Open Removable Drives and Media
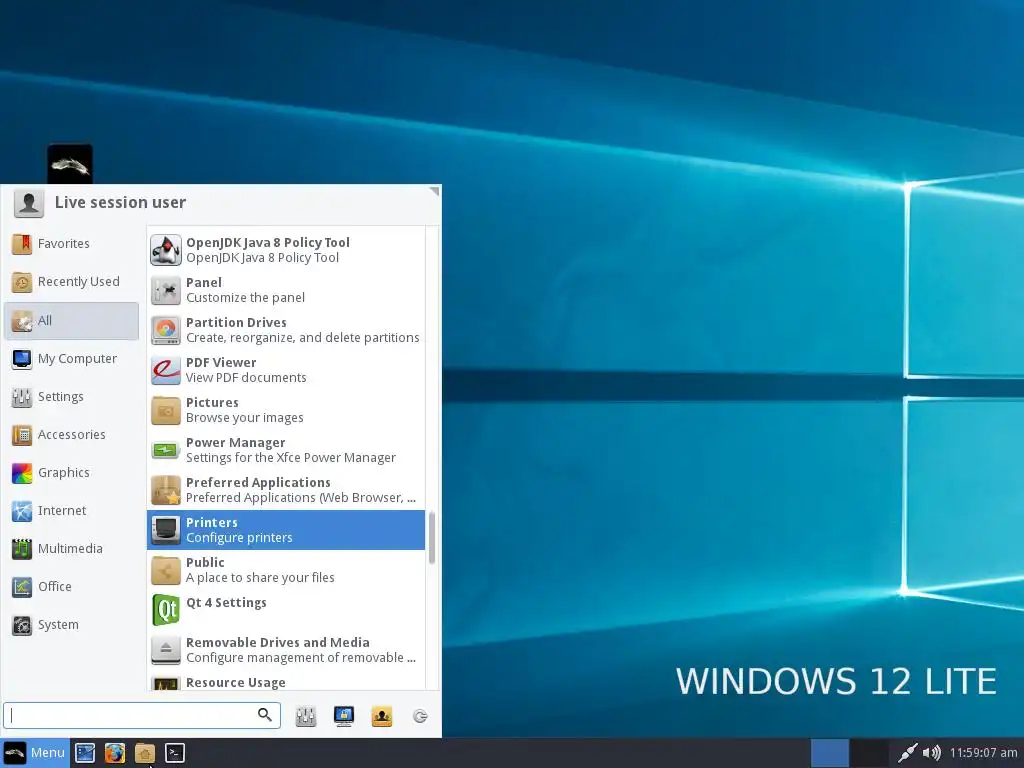 tap(285, 650)
